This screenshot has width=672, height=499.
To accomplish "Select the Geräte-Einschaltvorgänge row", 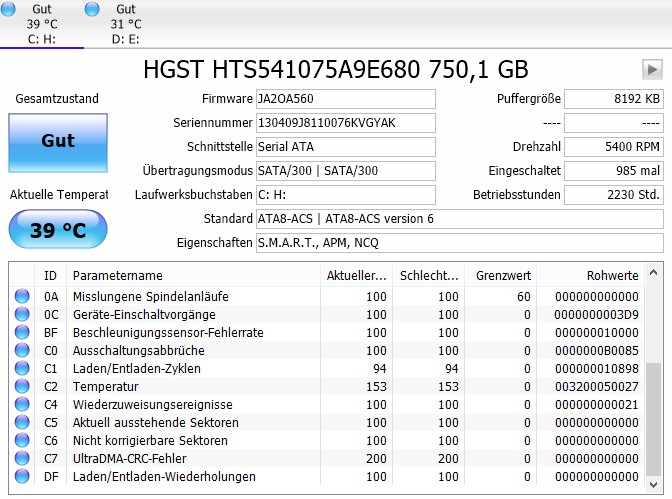I will click(327, 314).
